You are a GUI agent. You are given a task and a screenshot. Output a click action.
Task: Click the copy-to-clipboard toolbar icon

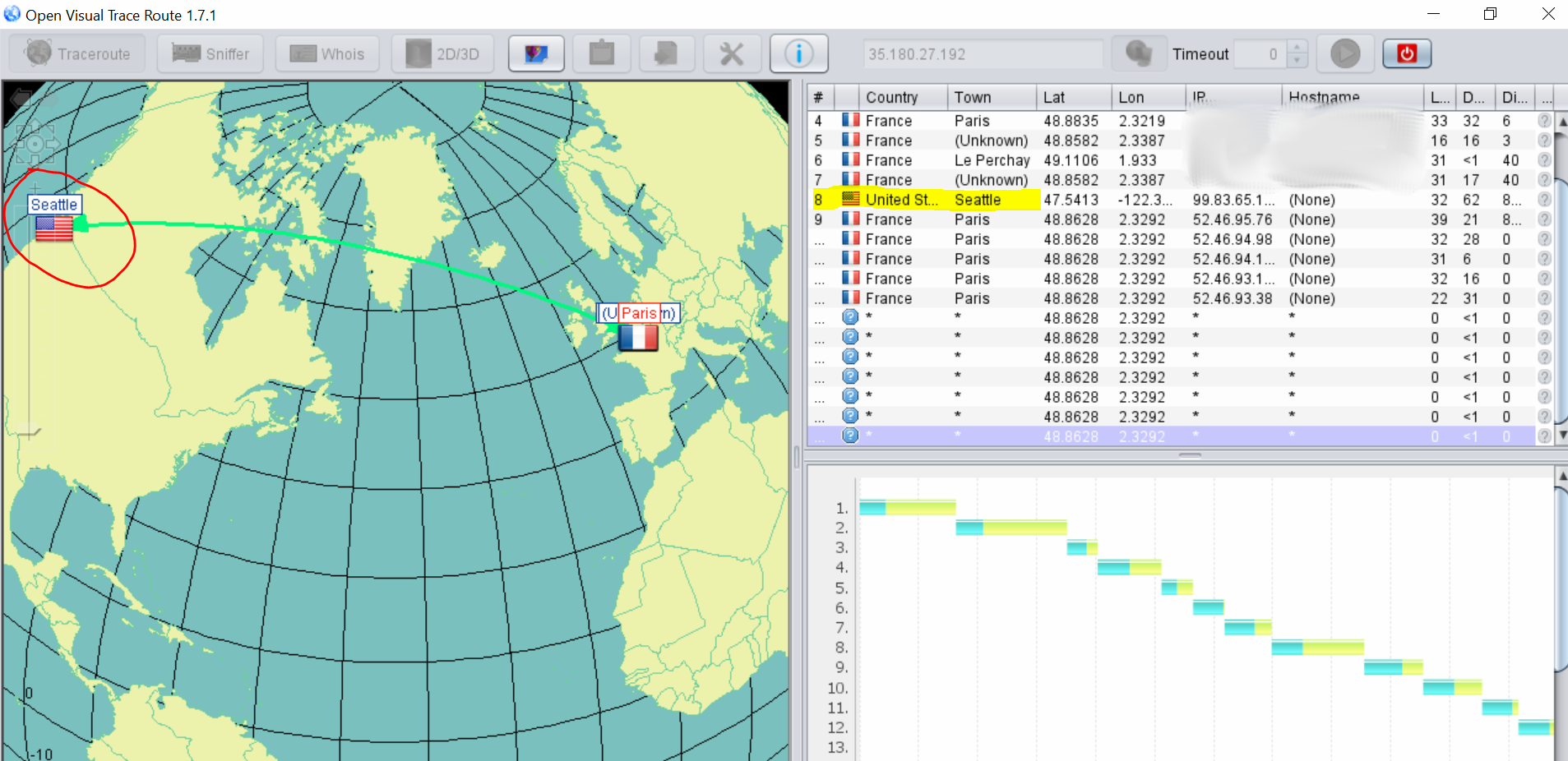point(602,54)
